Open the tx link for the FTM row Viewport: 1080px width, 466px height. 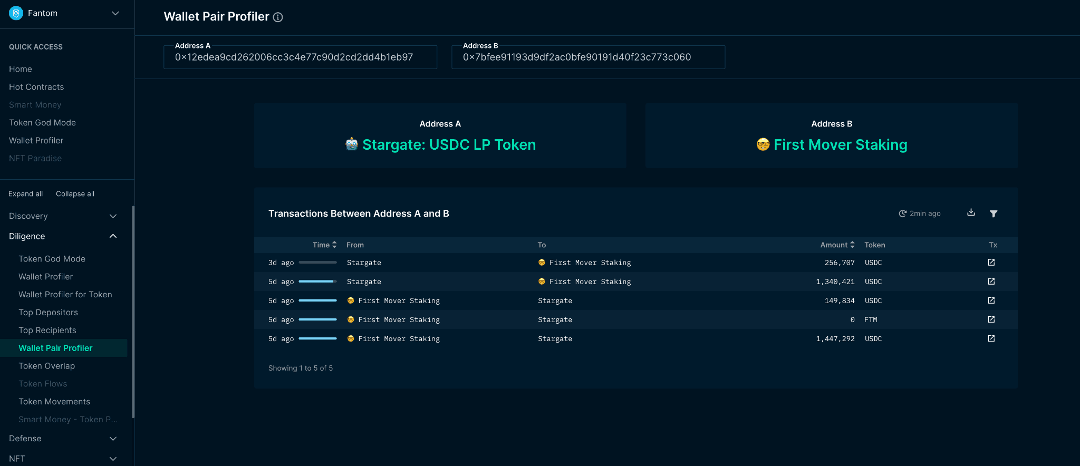click(x=991, y=319)
